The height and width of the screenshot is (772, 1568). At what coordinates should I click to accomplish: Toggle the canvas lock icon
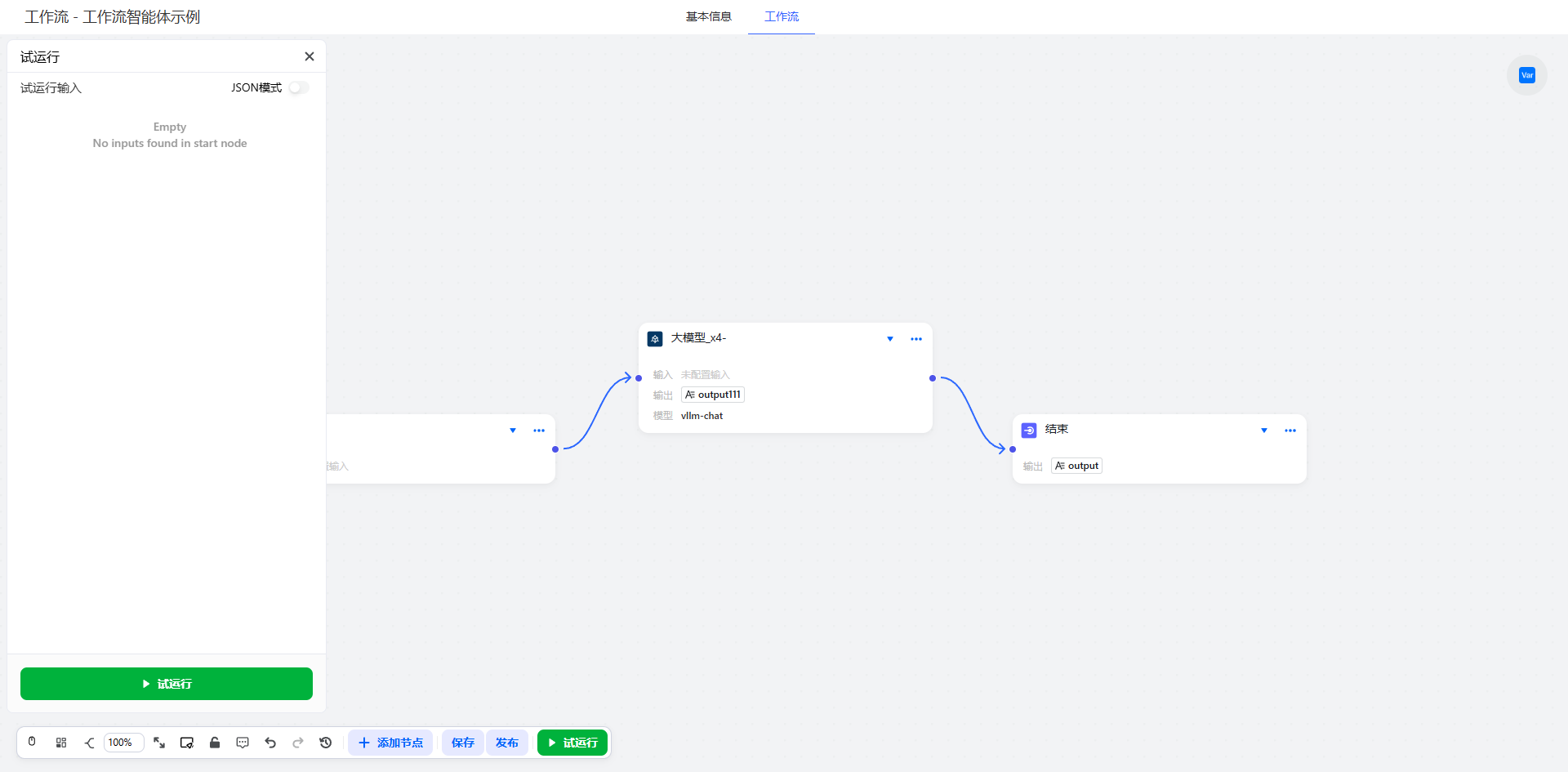(x=215, y=743)
